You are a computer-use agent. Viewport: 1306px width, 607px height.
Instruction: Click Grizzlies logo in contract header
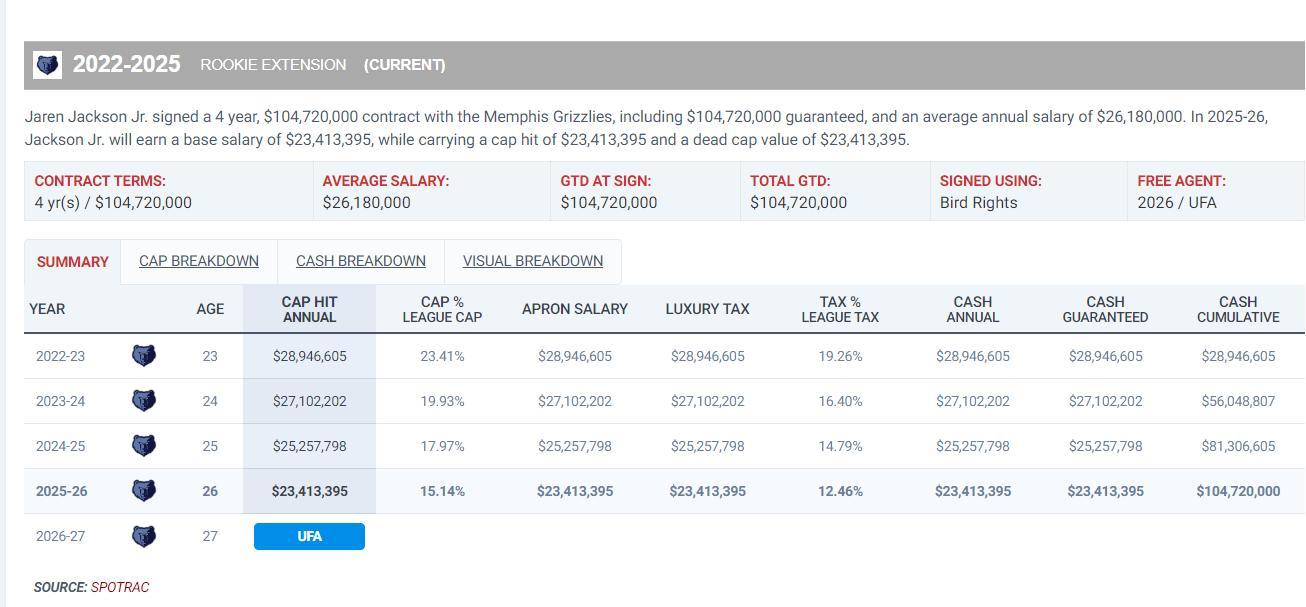[47, 65]
